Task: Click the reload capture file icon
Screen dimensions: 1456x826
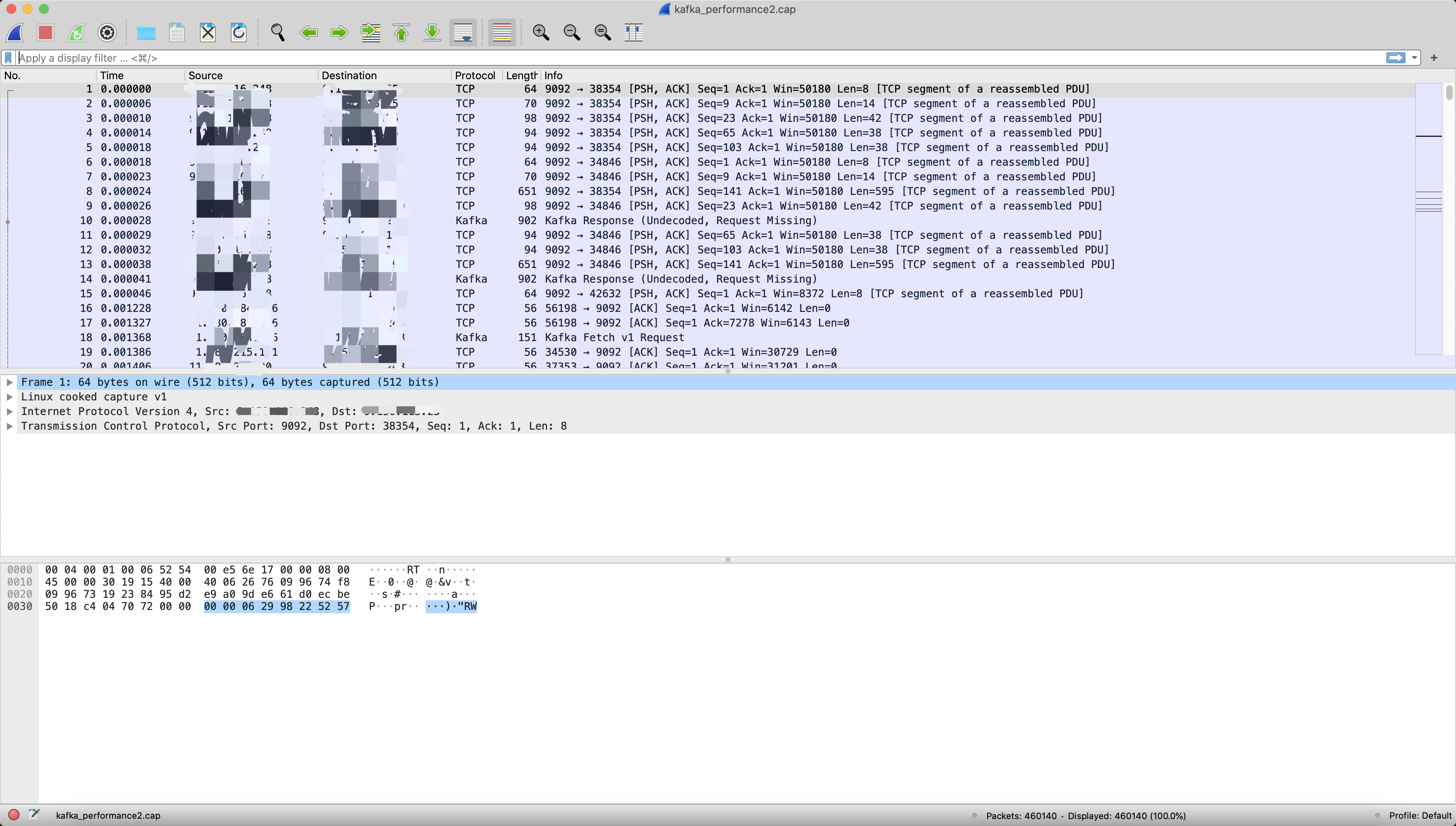Action: pyautogui.click(x=239, y=32)
